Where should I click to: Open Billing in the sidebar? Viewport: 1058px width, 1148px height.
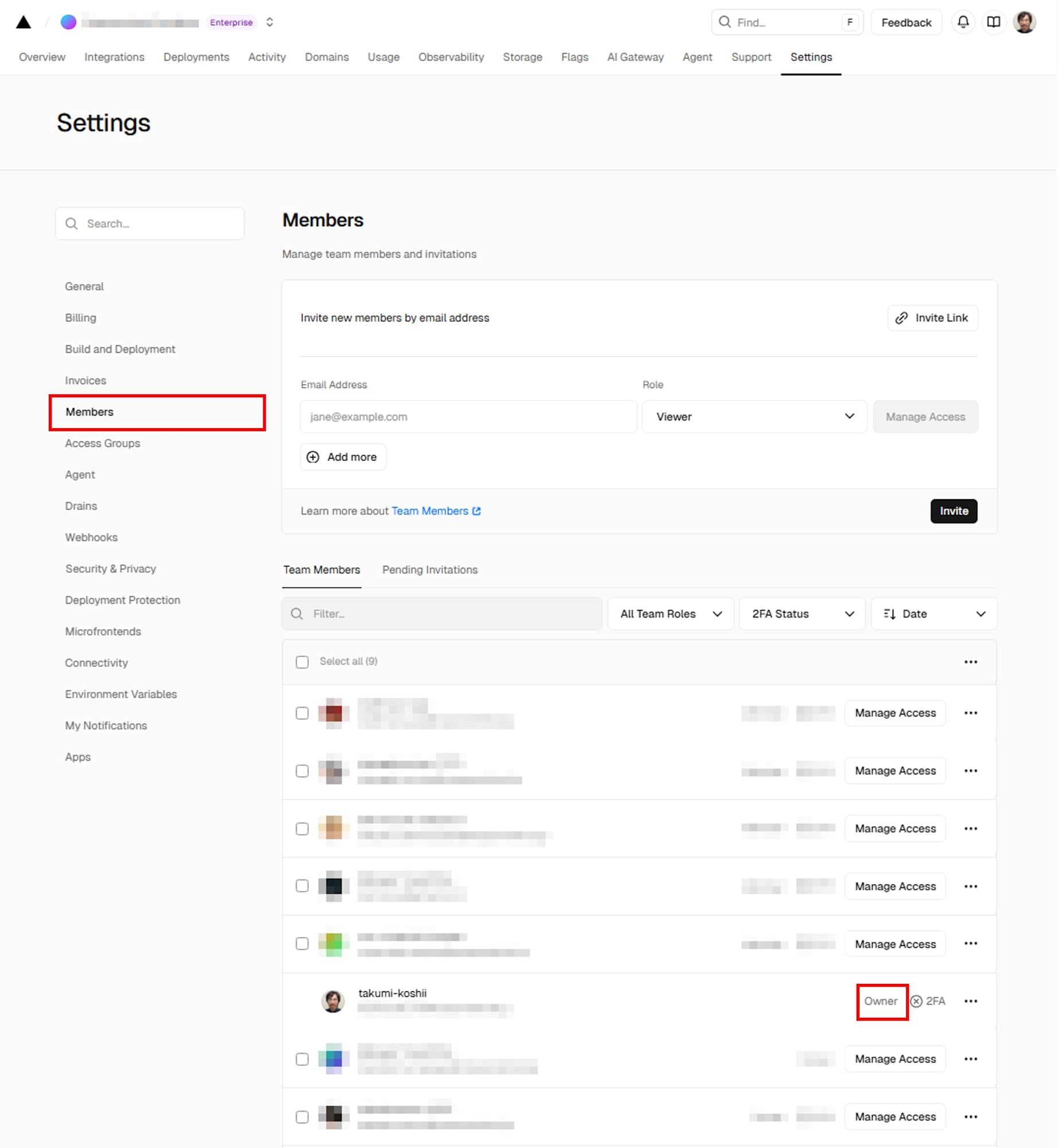80,317
